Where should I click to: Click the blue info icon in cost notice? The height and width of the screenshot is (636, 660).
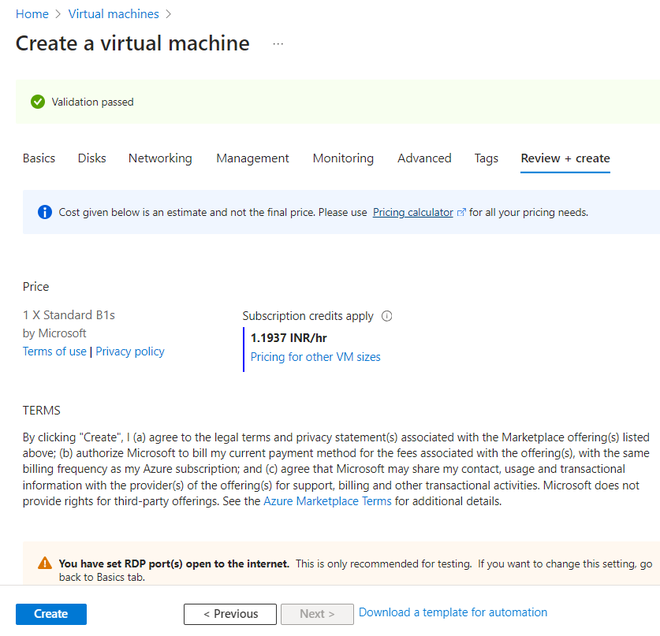click(45, 212)
